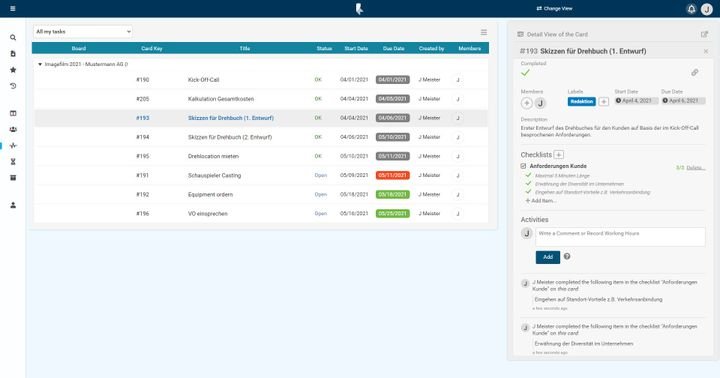
Task: Collapse Imagefilm 2021 - Mustermann AG group
Action: (x=40, y=64)
